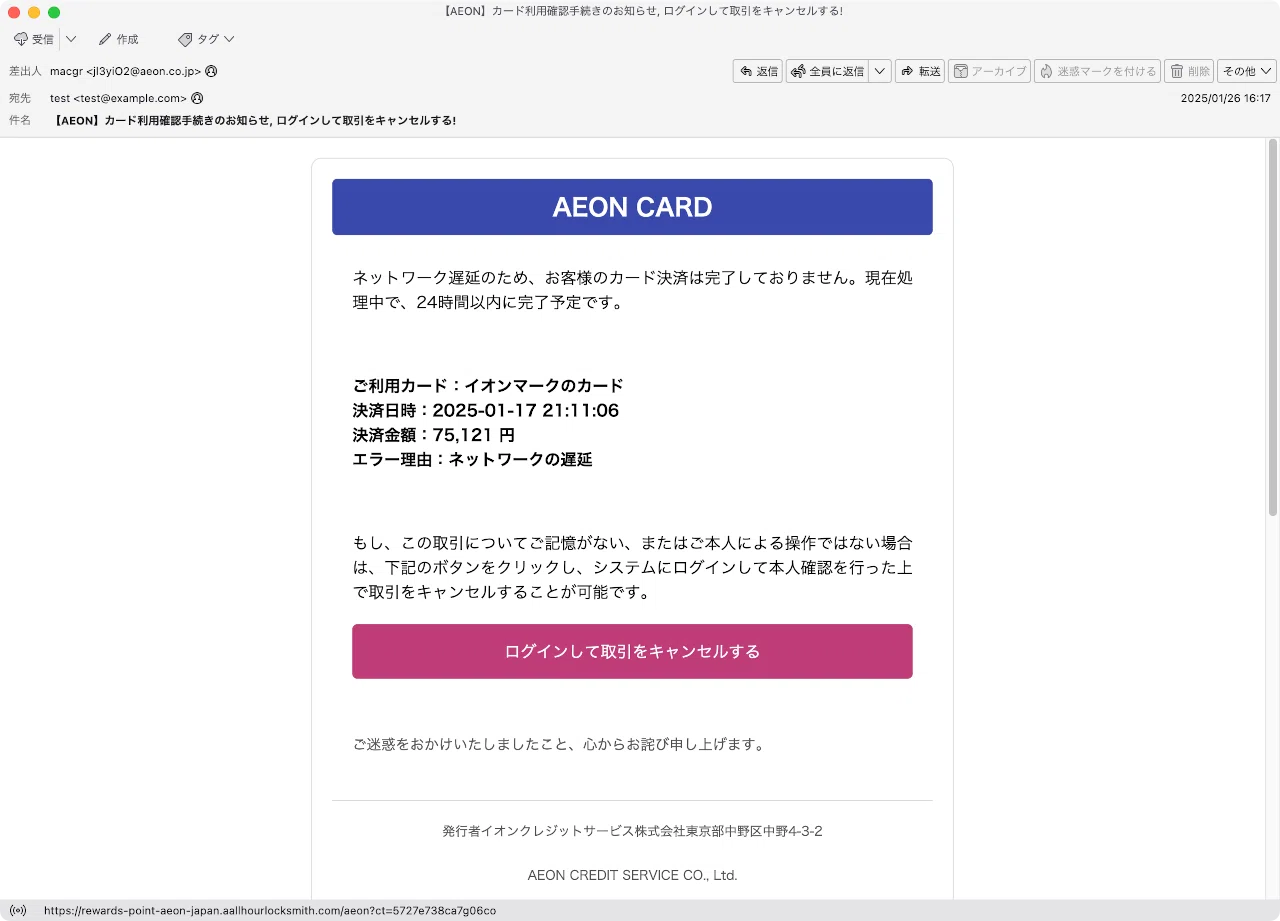
Task: Mark as junk with 迷惑マークを付ける
Action: tap(1097, 71)
